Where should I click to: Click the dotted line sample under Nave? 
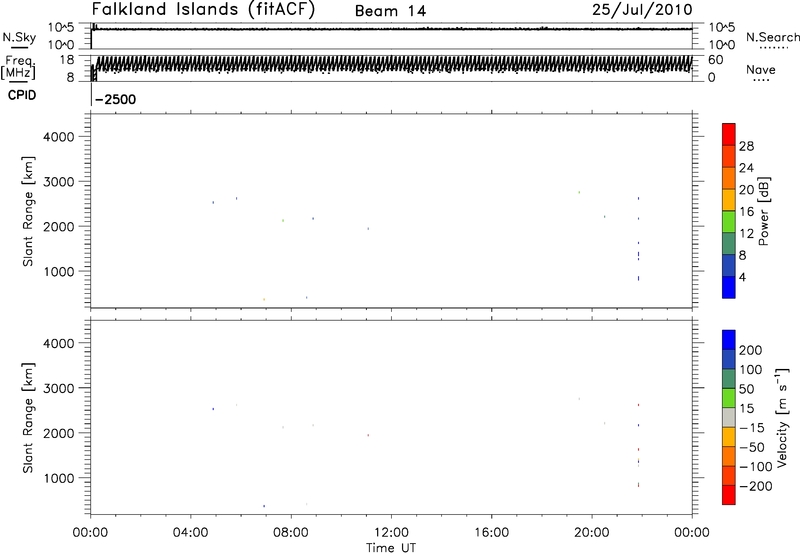pyautogui.click(x=761, y=80)
